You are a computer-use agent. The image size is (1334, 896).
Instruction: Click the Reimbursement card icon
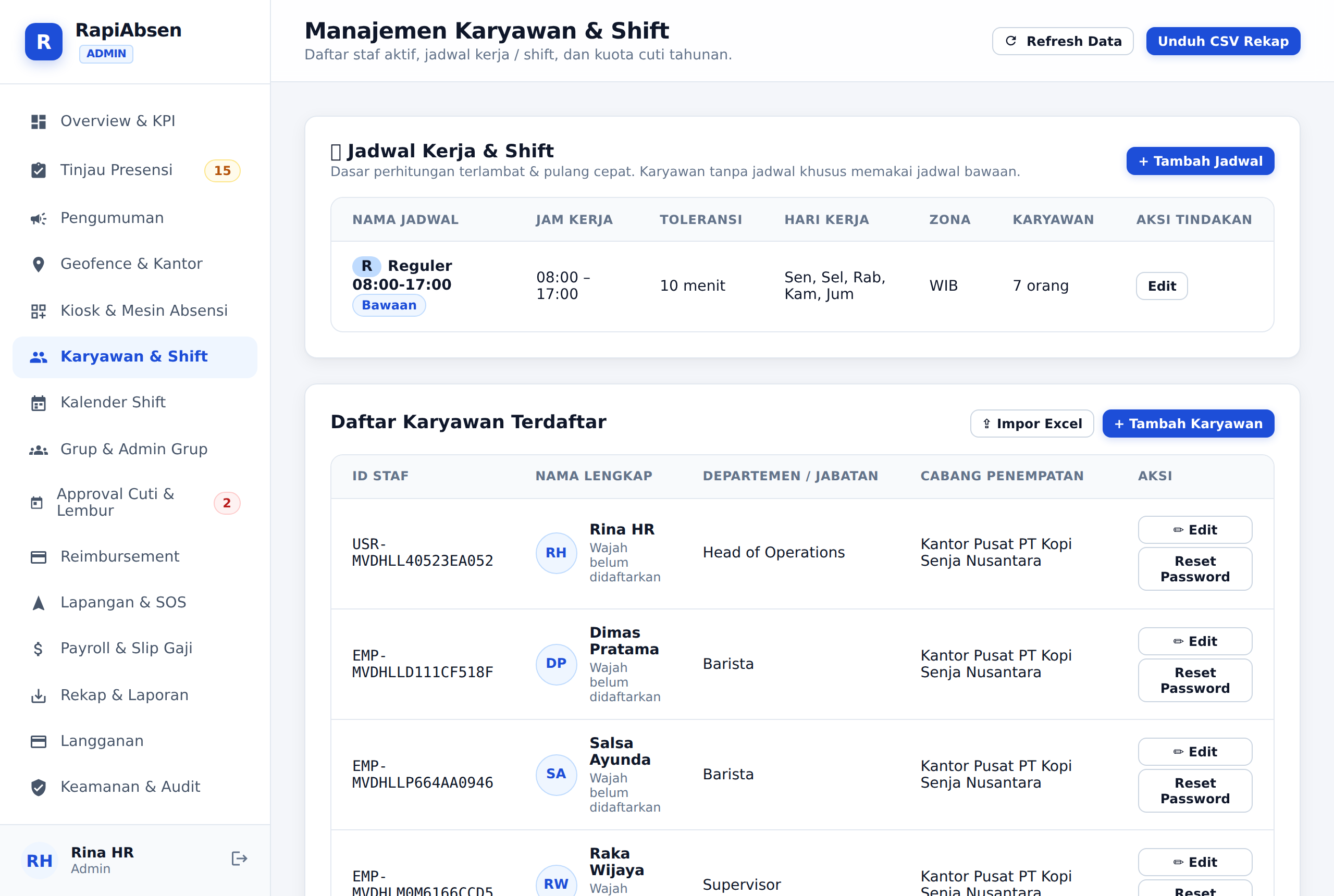[38, 557]
